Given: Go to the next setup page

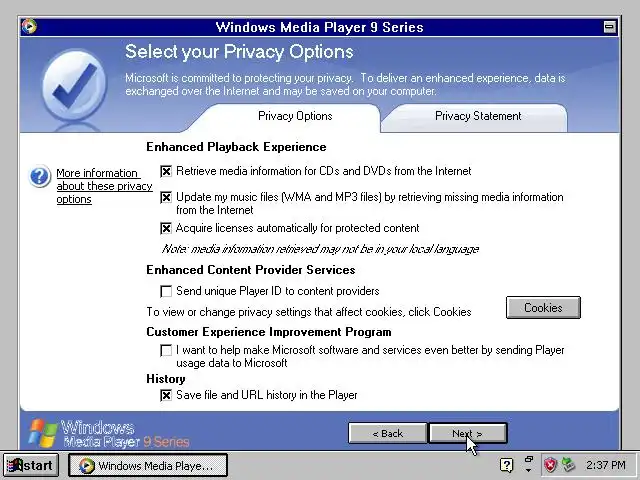Looking at the screenshot, I should (x=468, y=433).
